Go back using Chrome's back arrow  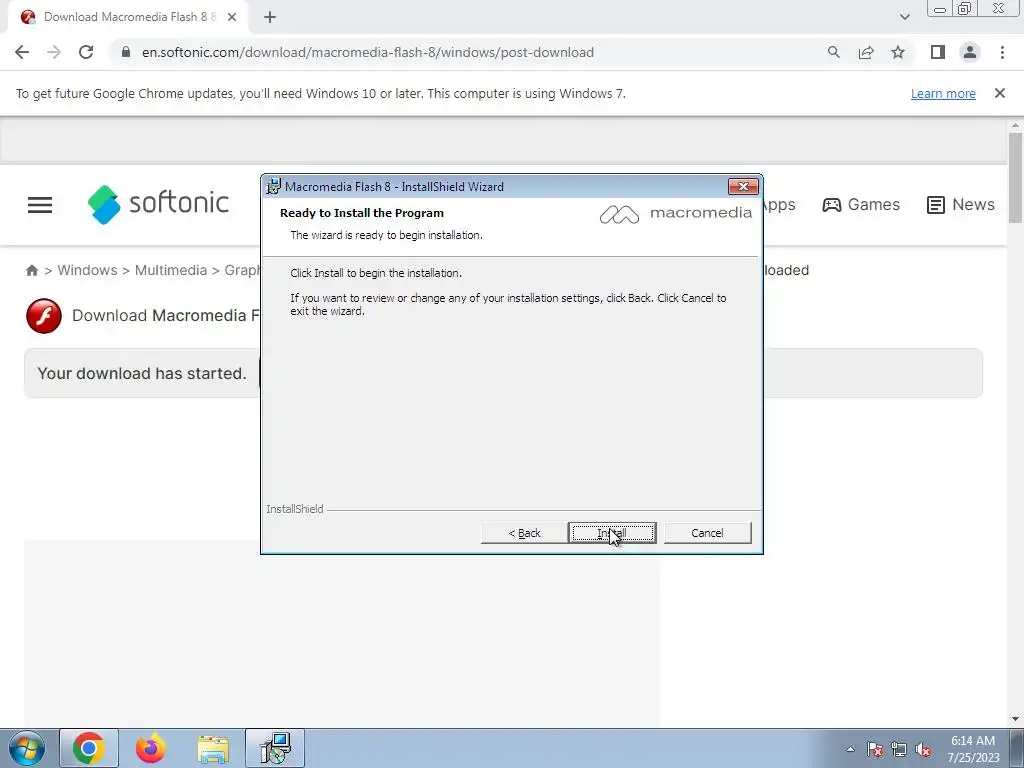tap(22, 52)
